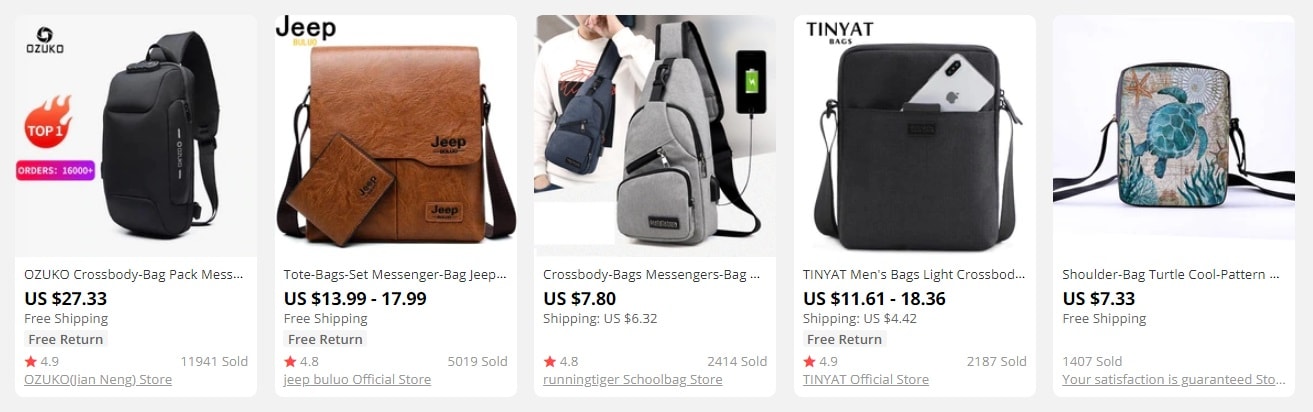Open the runningtiger Schoolbag Store page
Viewport: 1313px width, 412px height.
click(632, 380)
